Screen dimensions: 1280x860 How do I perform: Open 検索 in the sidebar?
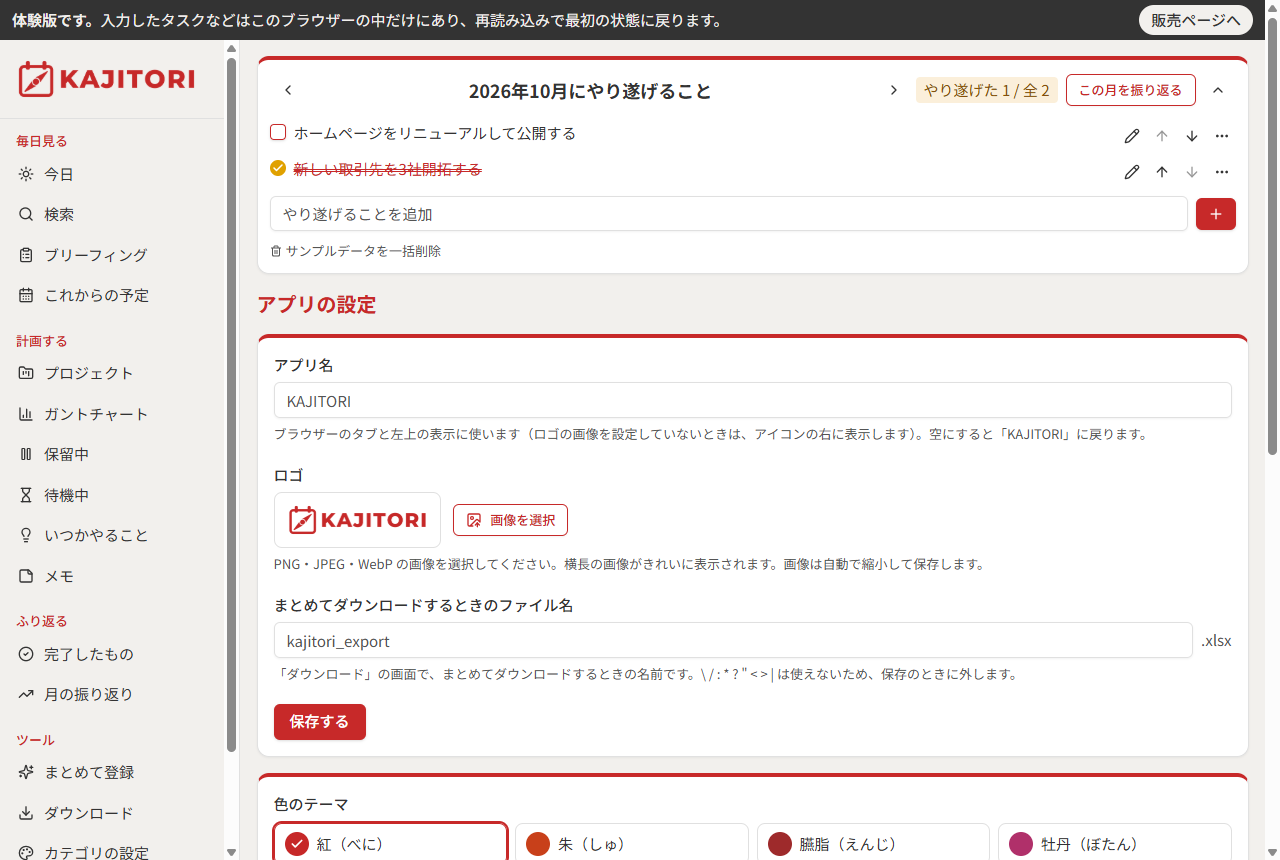pos(112,214)
